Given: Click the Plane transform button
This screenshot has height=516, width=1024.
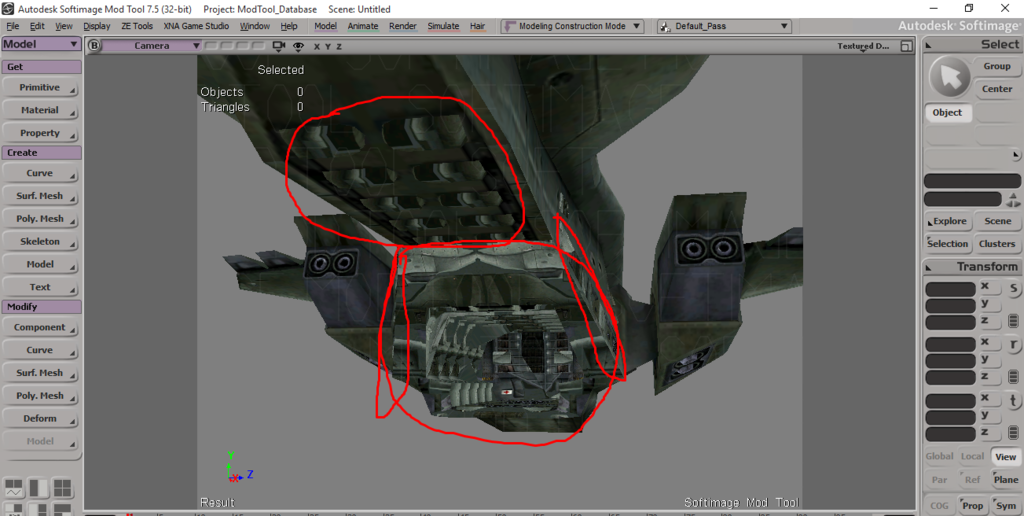Looking at the screenshot, I should click(1006, 480).
